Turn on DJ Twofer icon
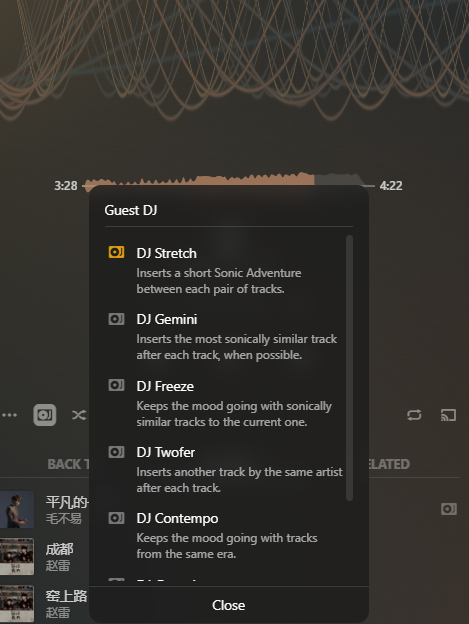Viewport: 469px width, 624px height. pos(116,452)
